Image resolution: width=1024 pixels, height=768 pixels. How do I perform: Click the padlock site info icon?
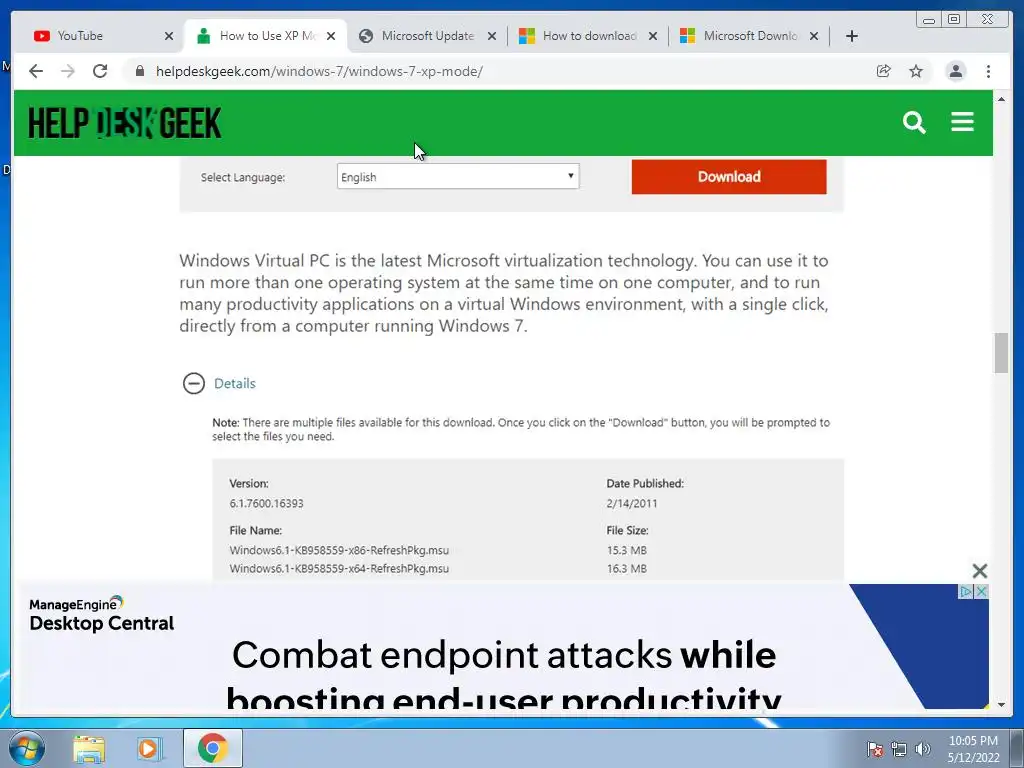tap(140, 71)
